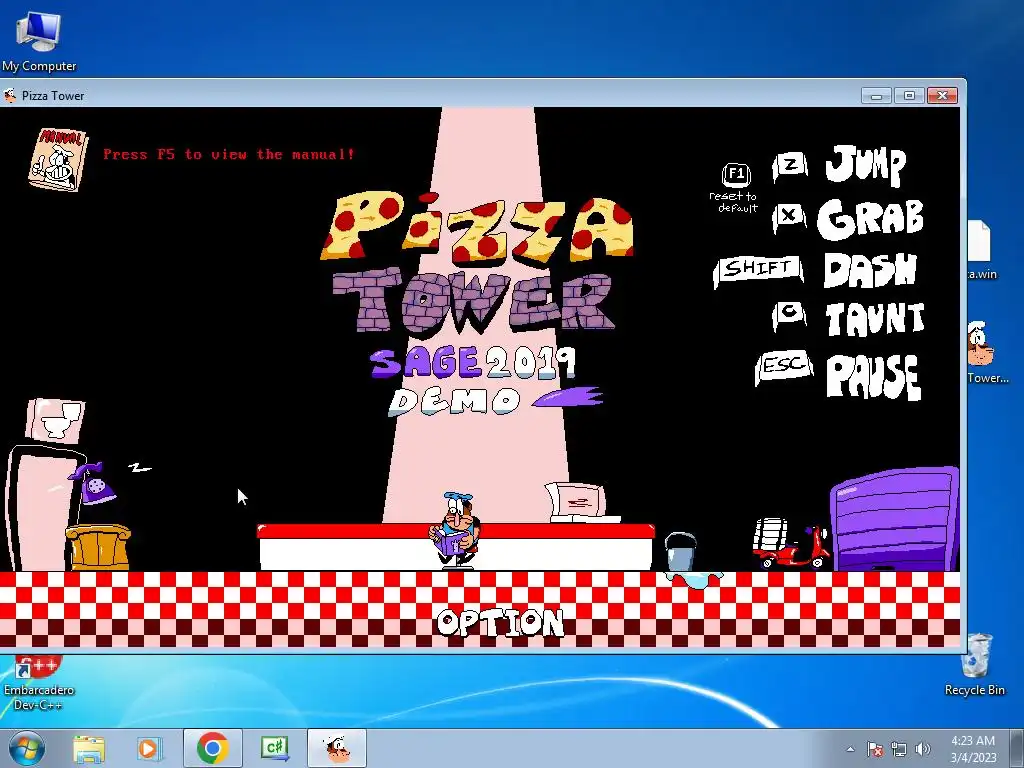Click the red delivery scooter
This screenshot has height=768, width=1024.
pyautogui.click(x=790, y=543)
